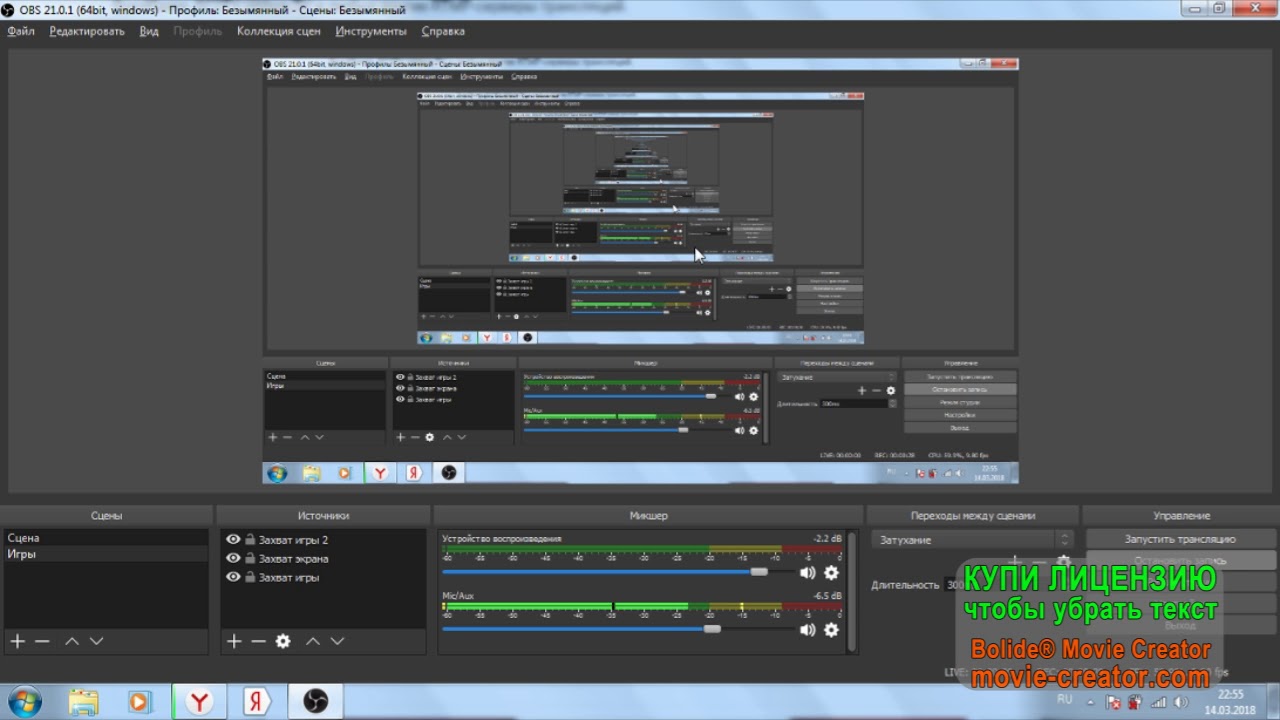Move selected source down in the list
This screenshot has width=1280, height=720.
pos(337,641)
